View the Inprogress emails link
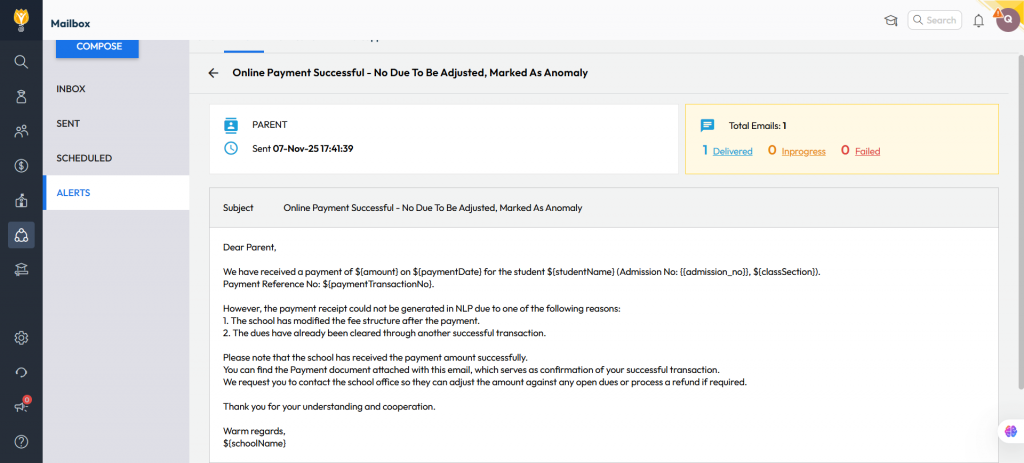 click(x=803, y=151)
